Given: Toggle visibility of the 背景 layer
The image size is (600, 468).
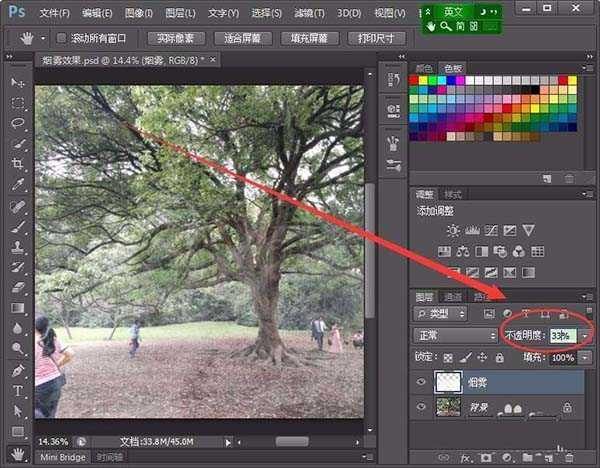Looking at the screenshot, I should [420, 407].
